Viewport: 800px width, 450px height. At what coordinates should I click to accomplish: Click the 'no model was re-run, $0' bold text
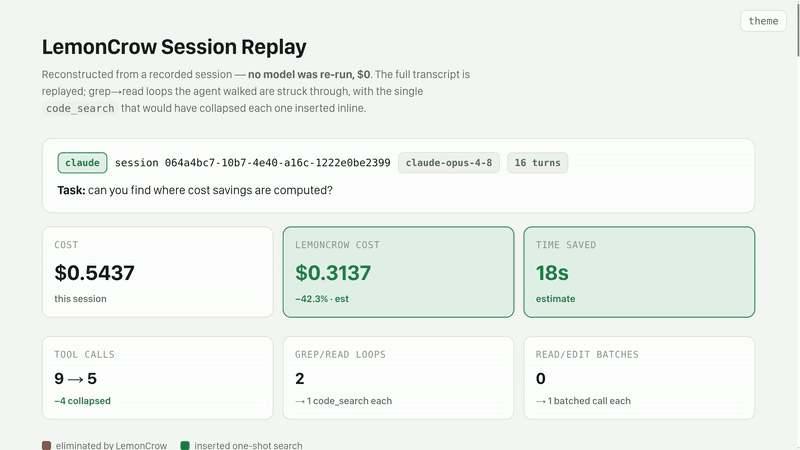[309, 74]
